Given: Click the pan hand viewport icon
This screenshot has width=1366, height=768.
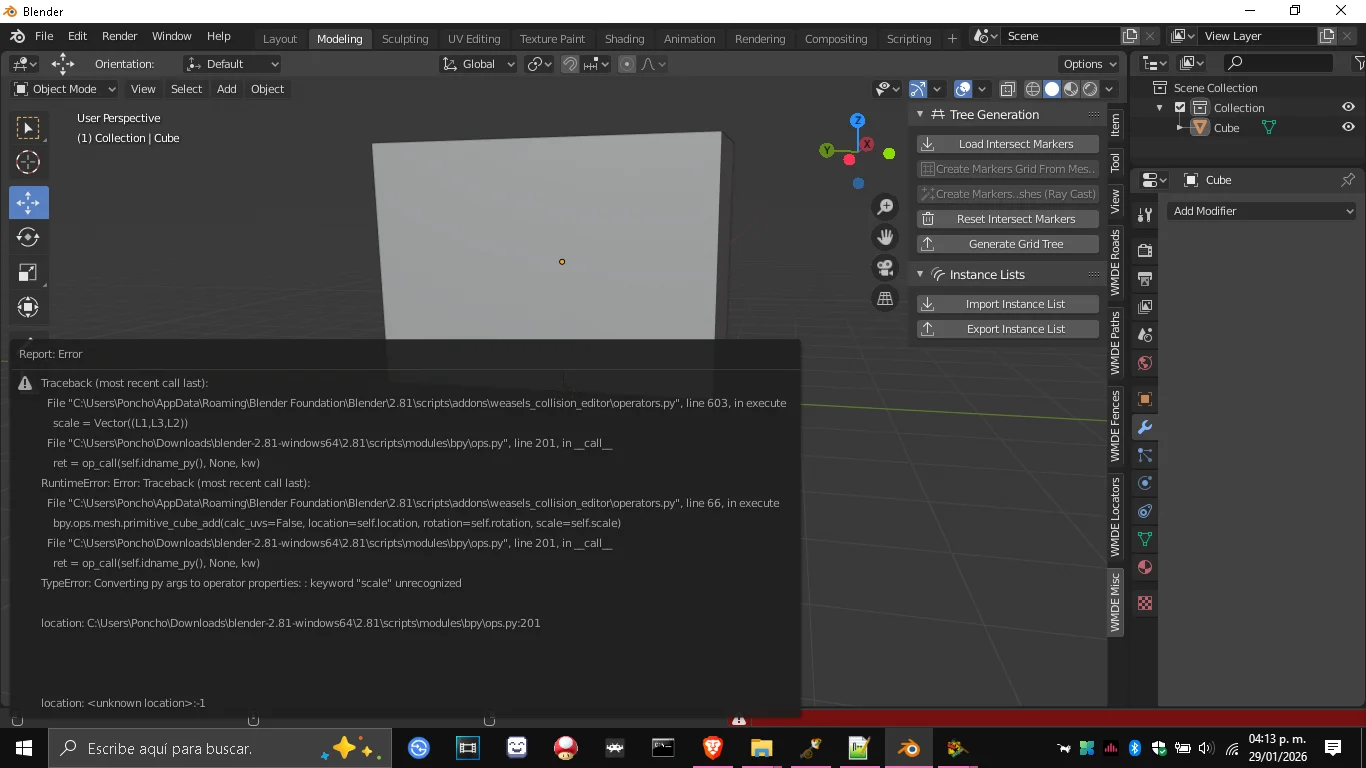Looking at the screenshot, I should pyautogui.click(x=885, y=237).
